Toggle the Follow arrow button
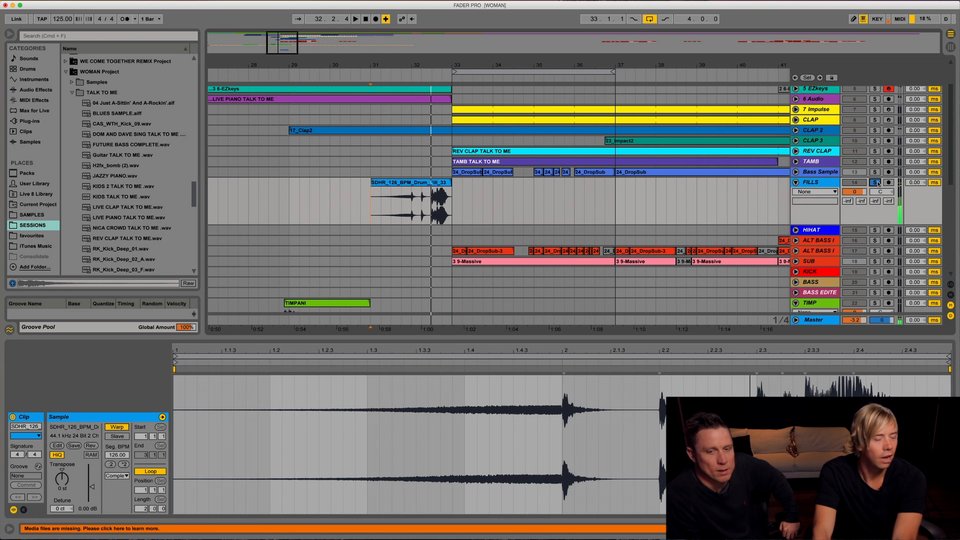 click(298, 19)
